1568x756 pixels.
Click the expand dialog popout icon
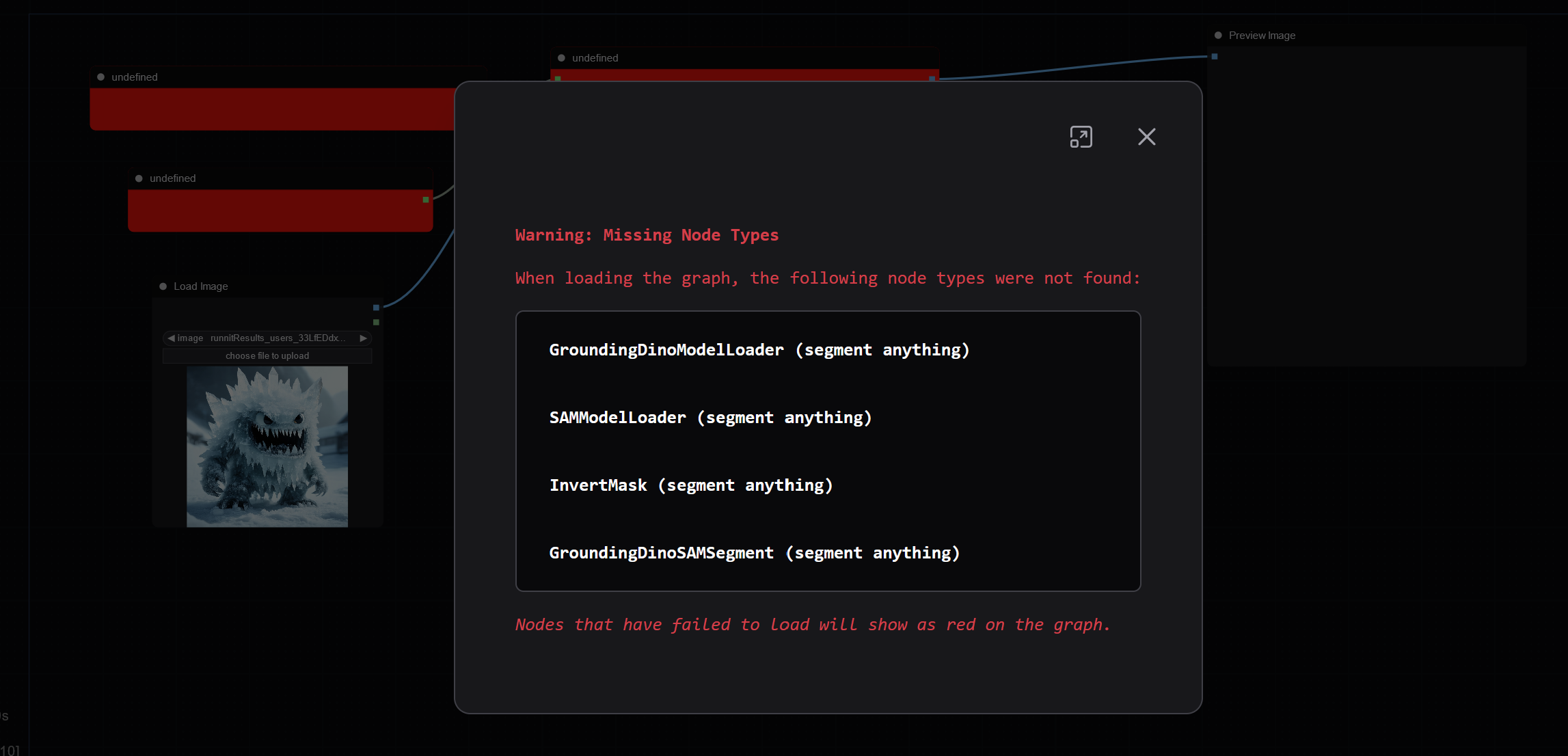pos(1081,137)
